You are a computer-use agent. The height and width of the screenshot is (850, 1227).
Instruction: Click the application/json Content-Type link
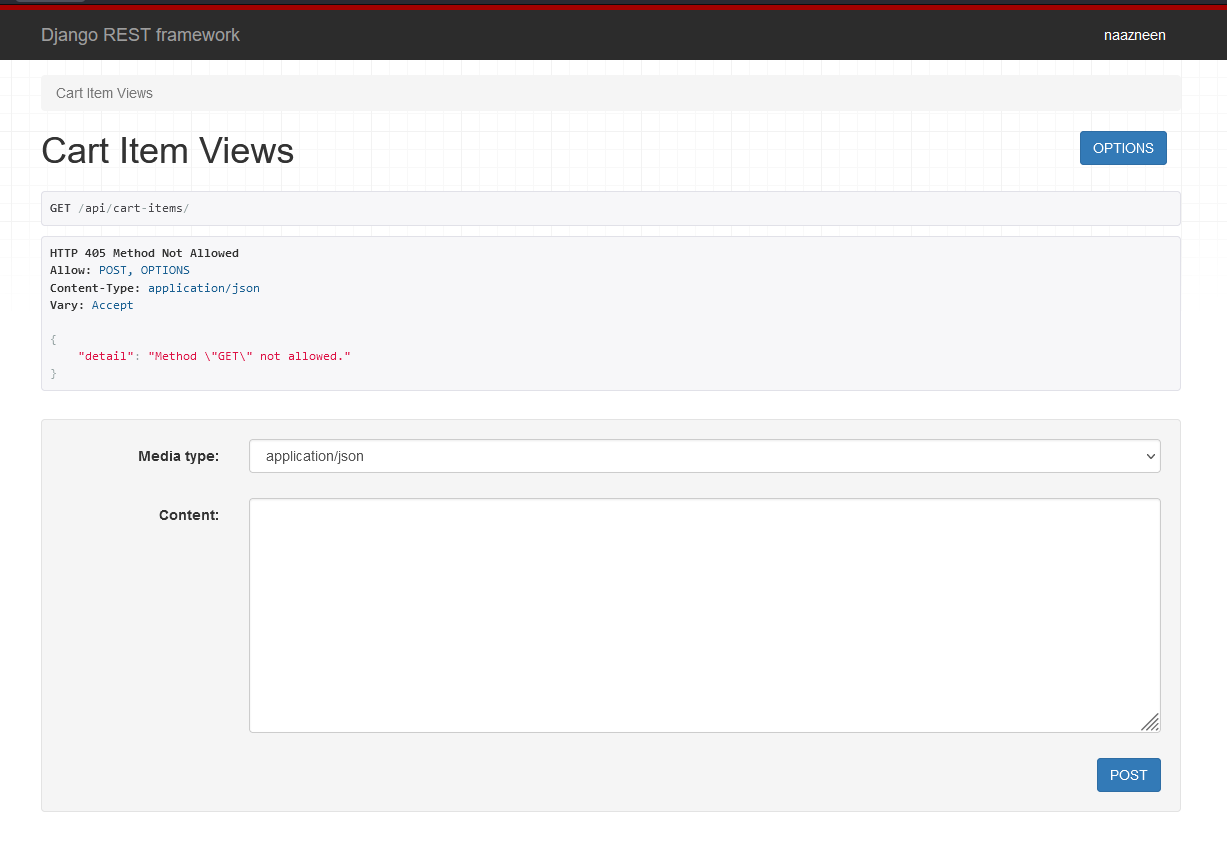point(203,287)
